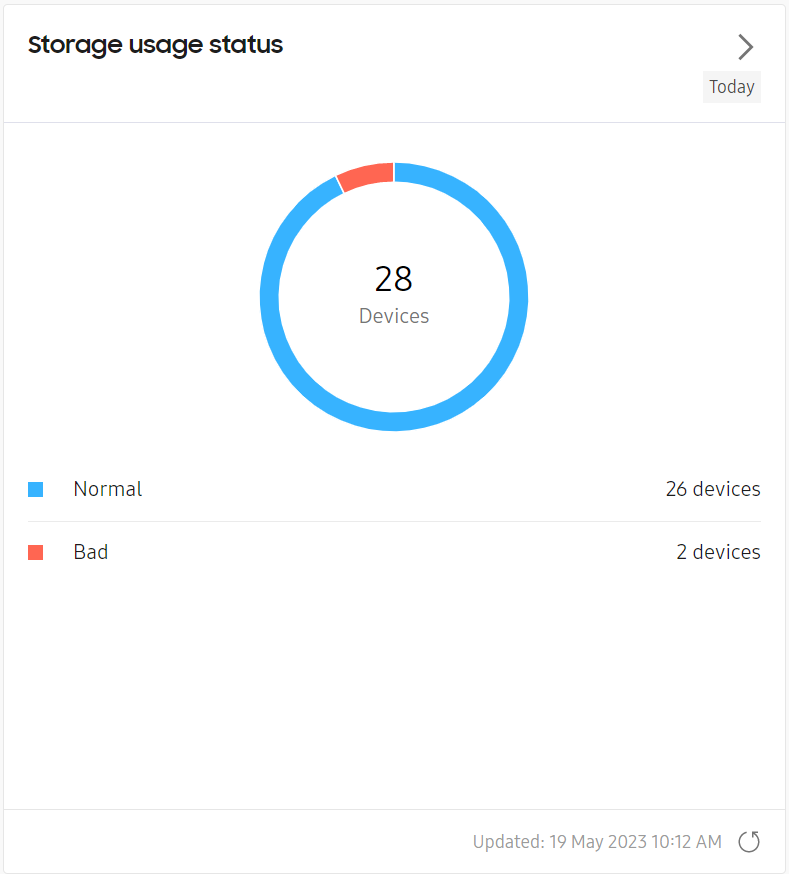Click the 28 total in donut center
The height and width of the screenshot is (874, 789).
tap(393, 279)
